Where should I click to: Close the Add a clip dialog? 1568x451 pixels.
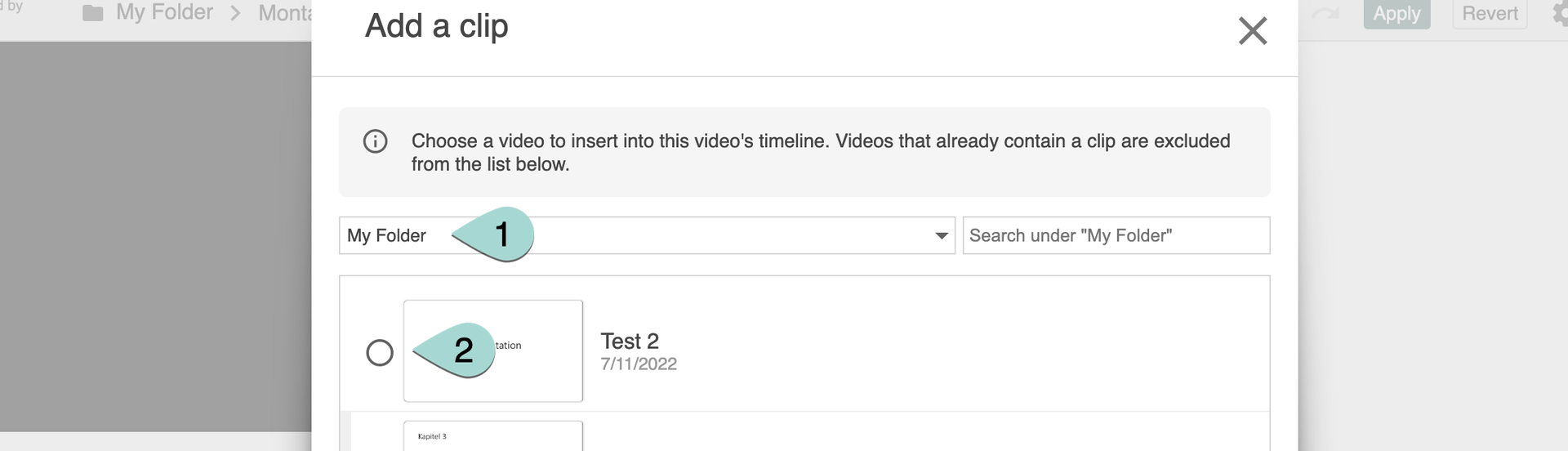pyautogui.click(x=1252, y=31)
